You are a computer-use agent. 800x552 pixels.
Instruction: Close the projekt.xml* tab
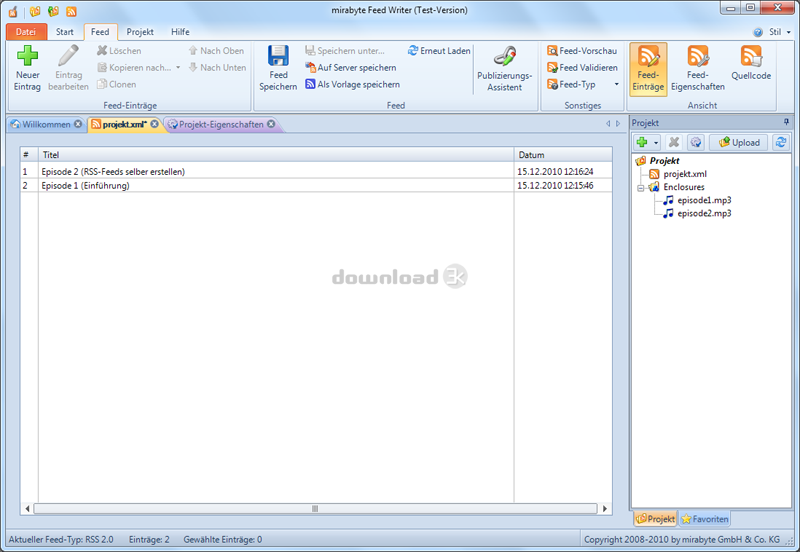pyautogui.click(x=154, y=124)
